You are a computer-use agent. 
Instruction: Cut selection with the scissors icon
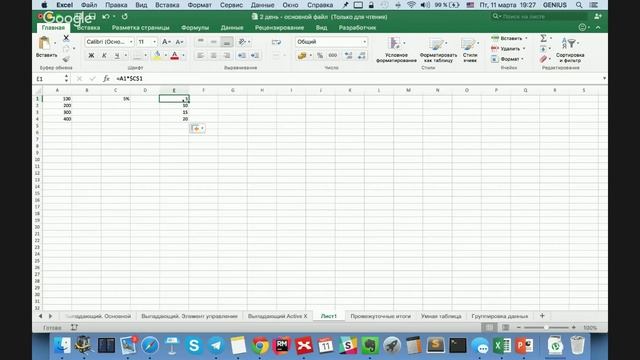click(x=66, y=38)
